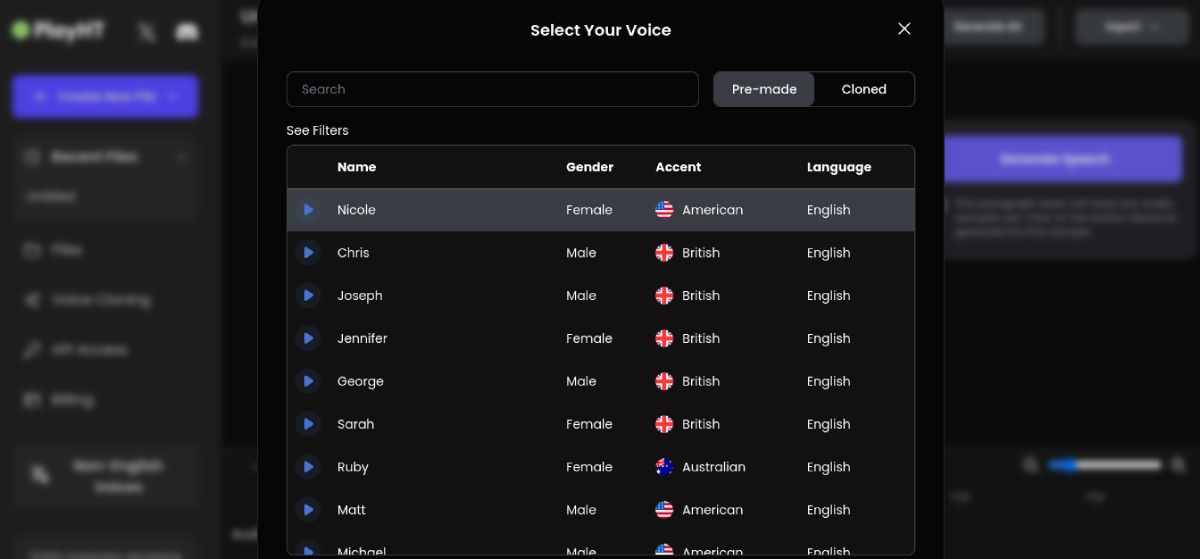Click British flag icon in Joseph row
This screenshot has height=559, width=1200.
coord(664,296)
